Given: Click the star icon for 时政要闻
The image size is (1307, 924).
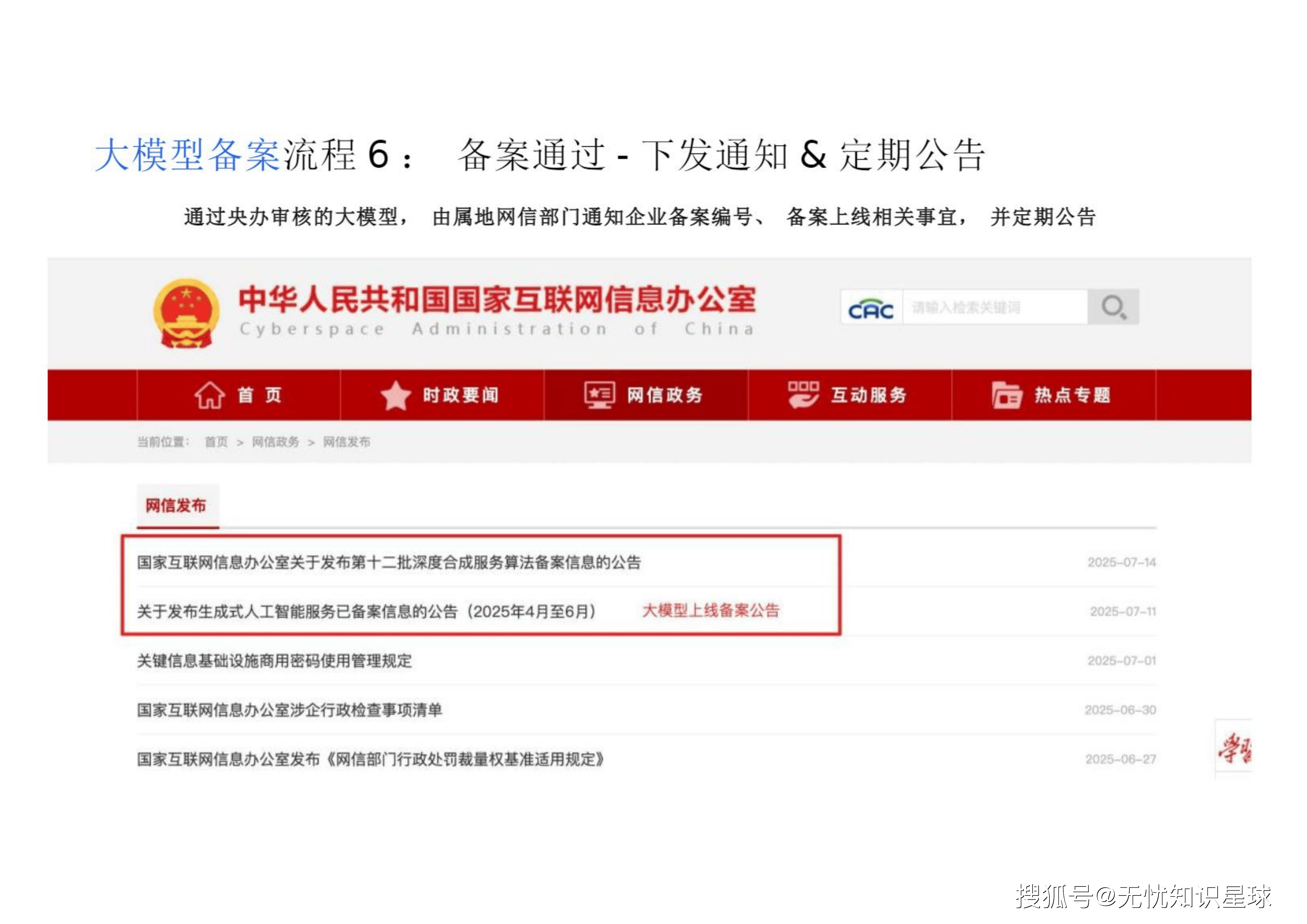Looking at the screenshot, I should 396,395.
